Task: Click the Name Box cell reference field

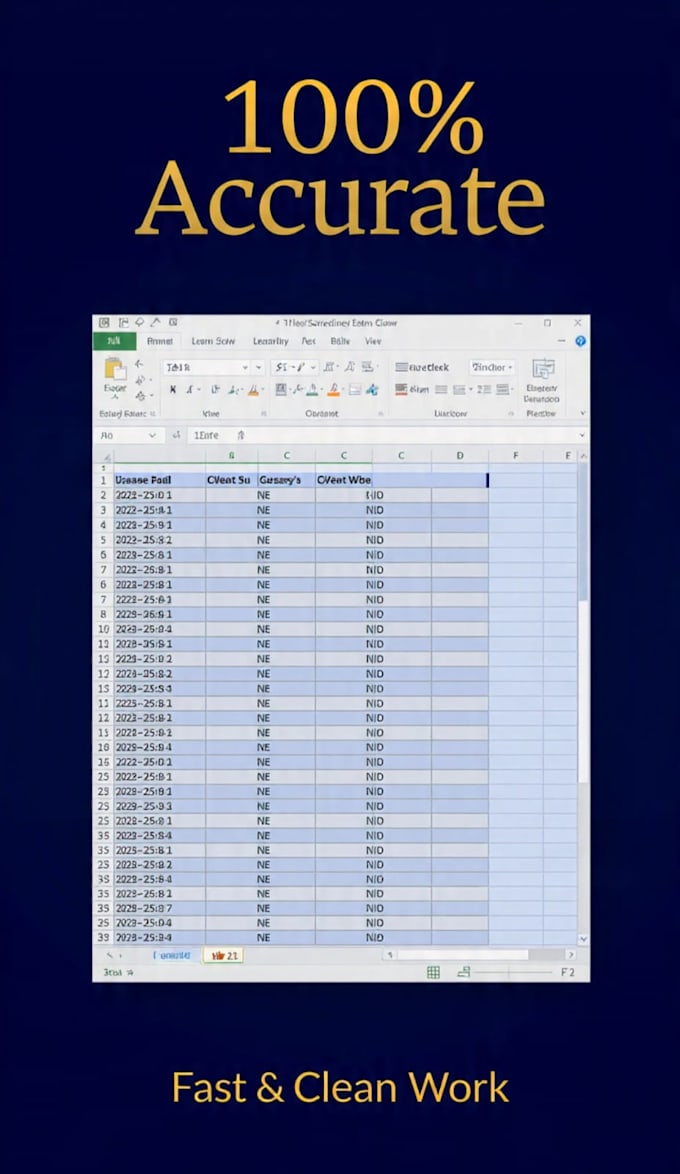Action: coord(121,435)
